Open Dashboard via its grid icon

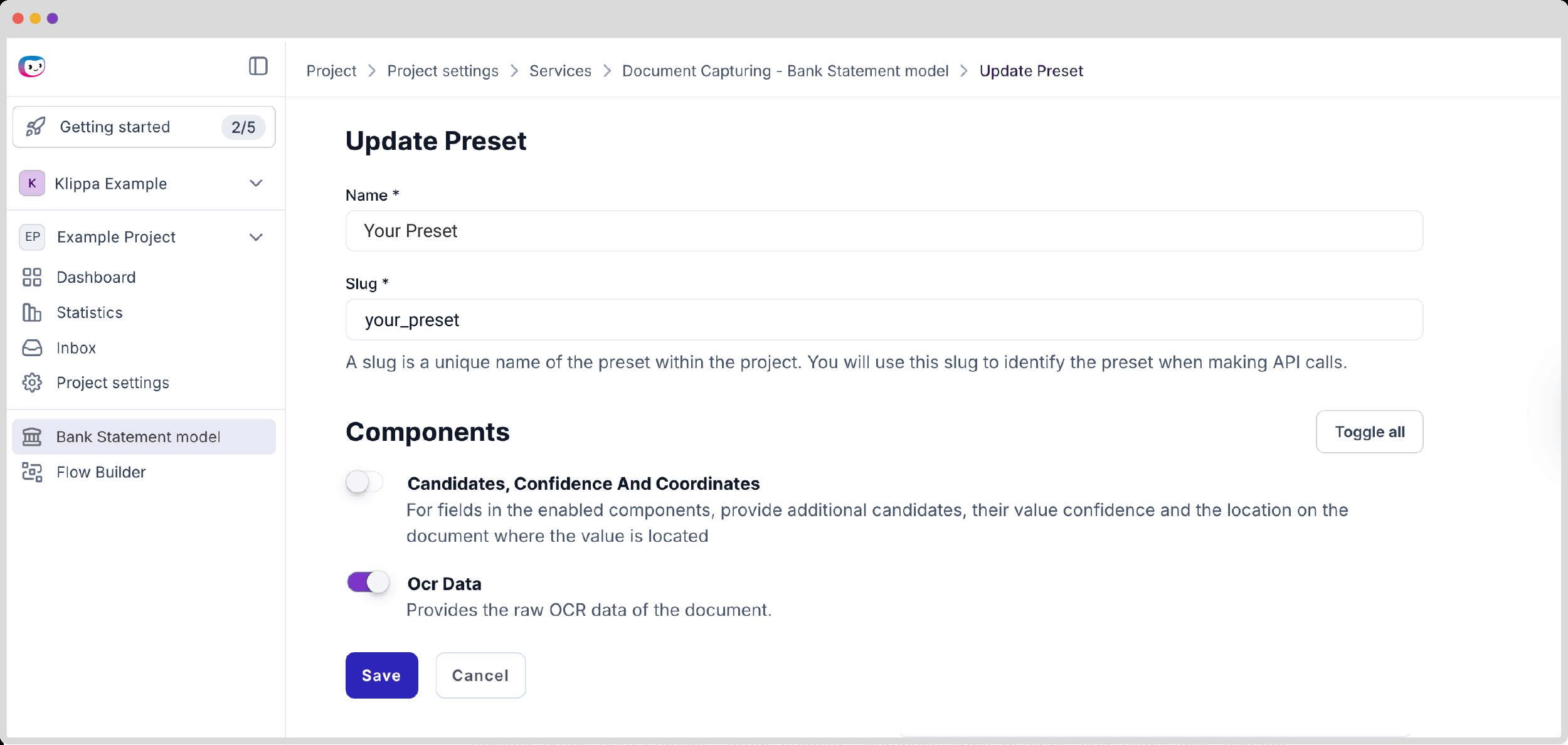click(x=32, y=277)
